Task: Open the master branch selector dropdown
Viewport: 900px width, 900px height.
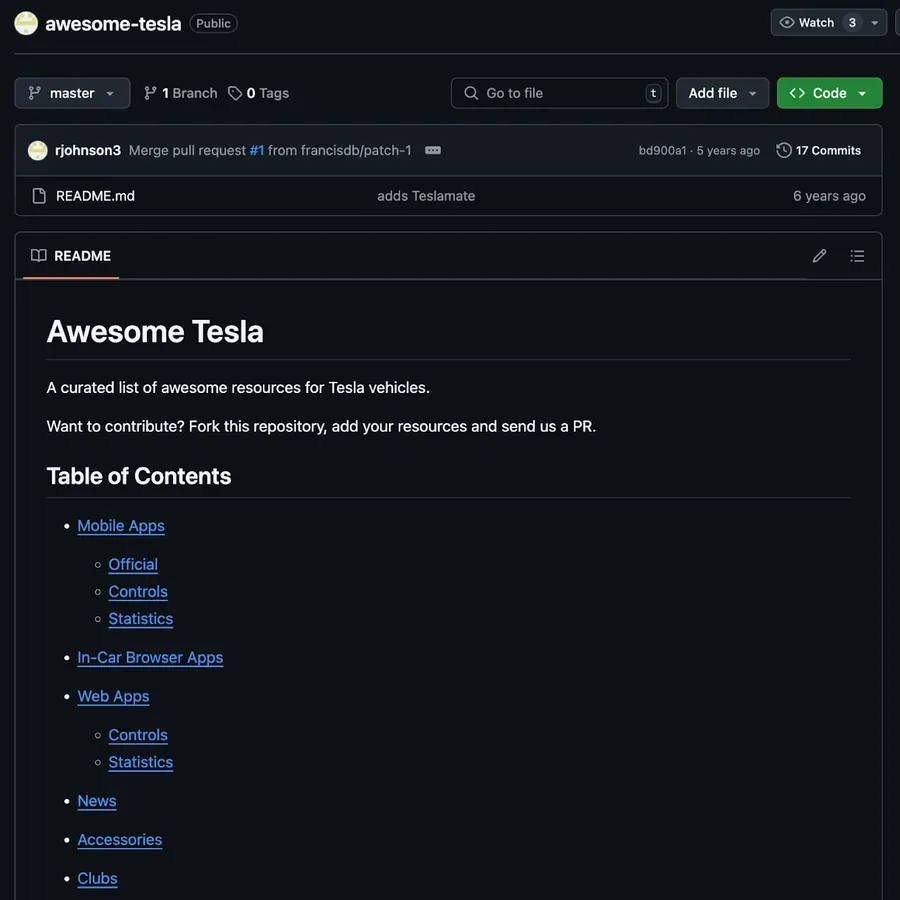Action: (x=72, y=93)
